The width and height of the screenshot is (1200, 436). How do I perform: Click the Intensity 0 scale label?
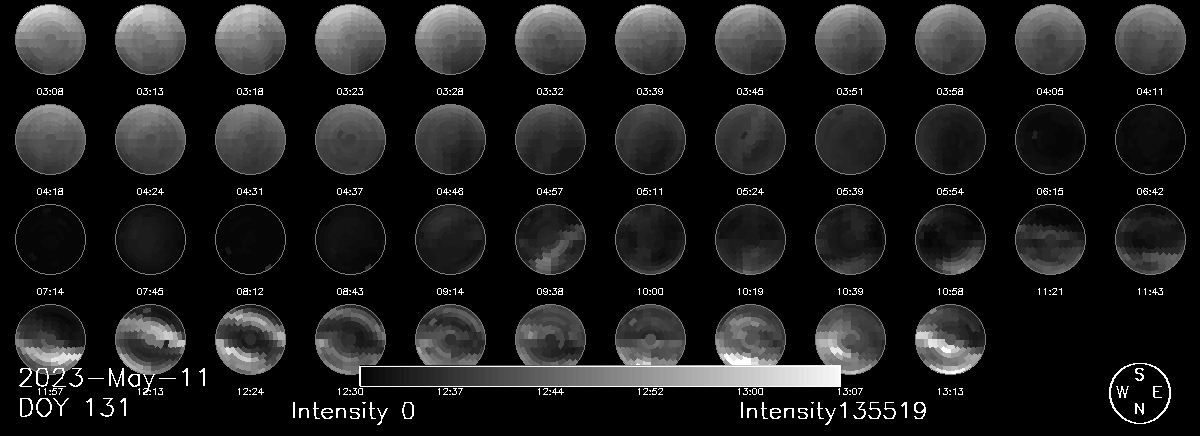pos(352,411)
